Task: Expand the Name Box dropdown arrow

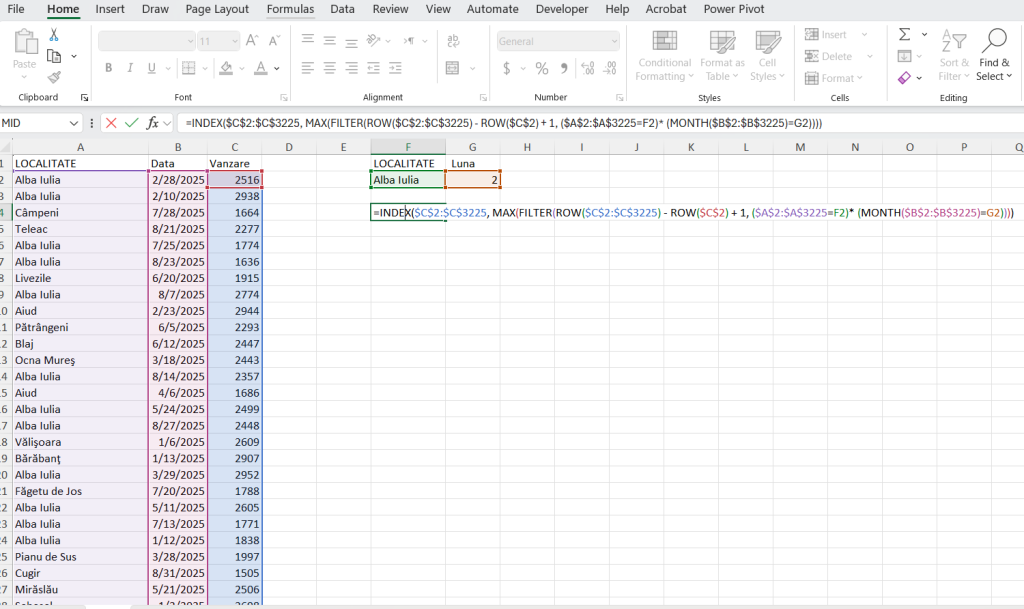Action: 73,123
